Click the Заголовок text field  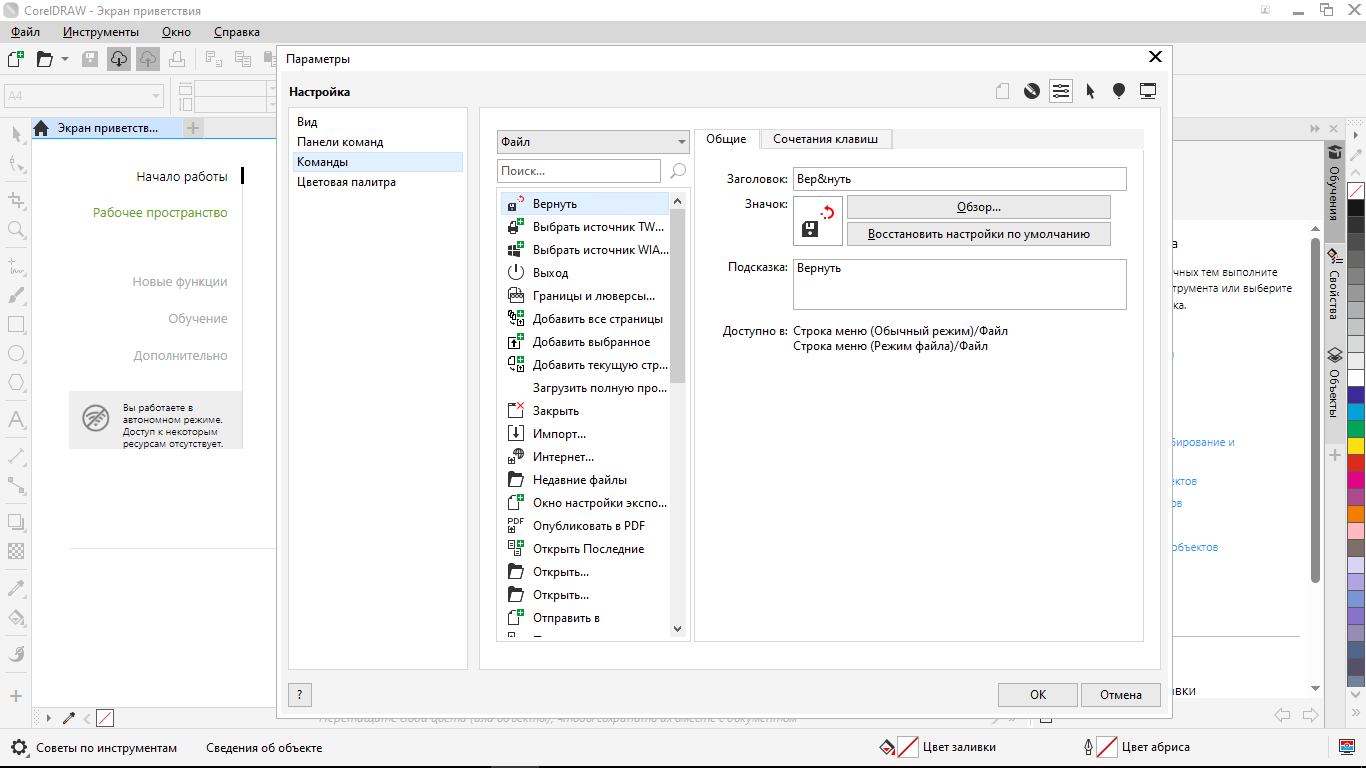(960, 179)
